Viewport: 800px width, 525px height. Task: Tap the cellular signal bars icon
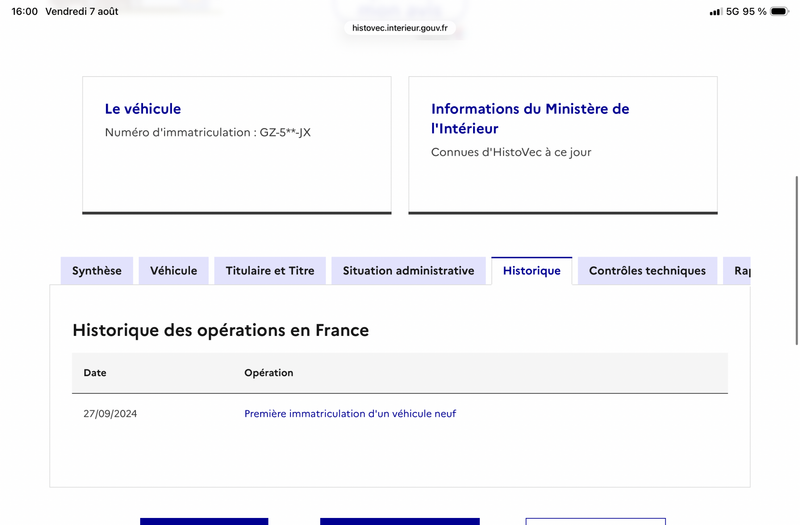tap(715, 12)
